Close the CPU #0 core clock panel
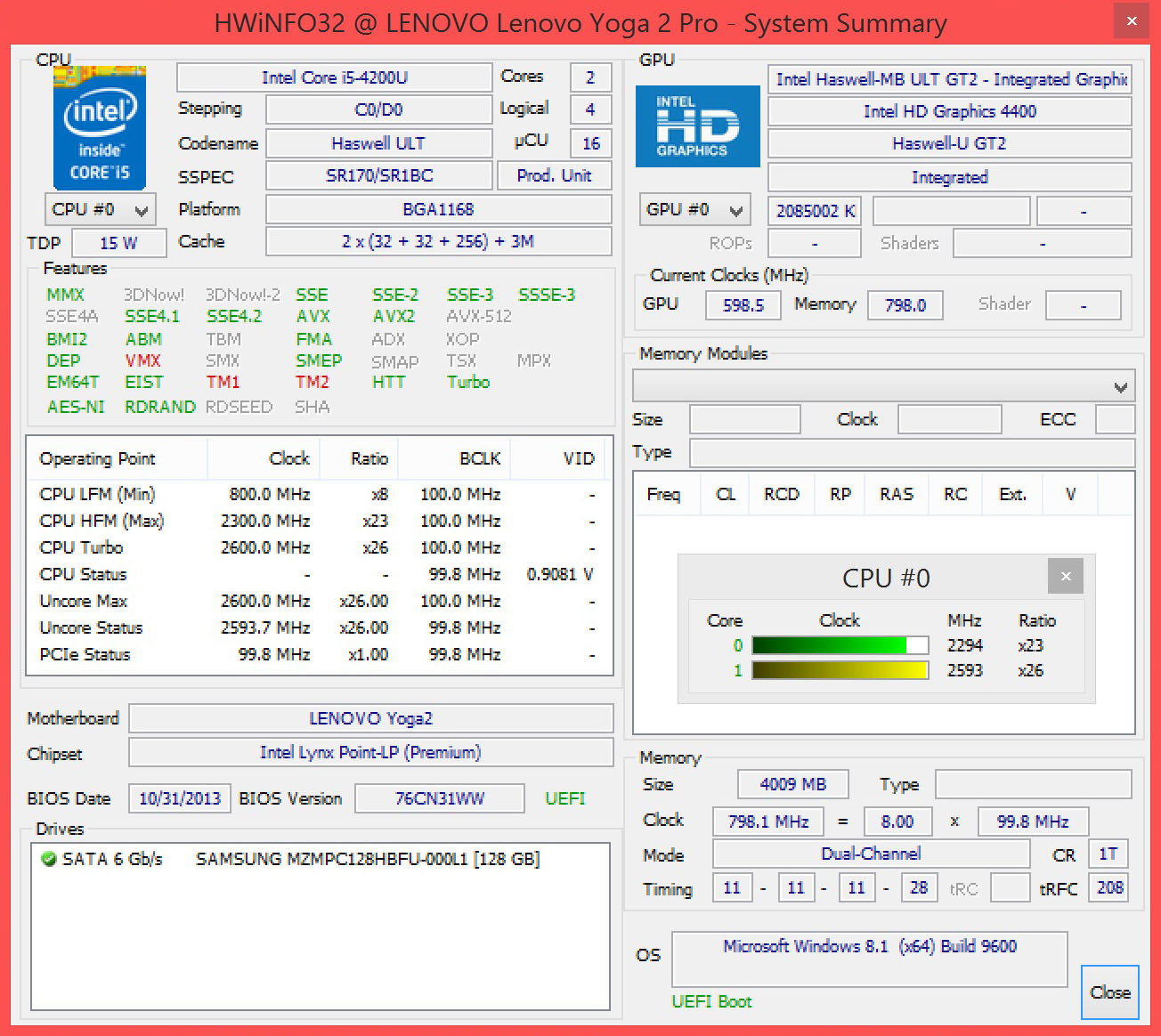 coord(1066,577)
